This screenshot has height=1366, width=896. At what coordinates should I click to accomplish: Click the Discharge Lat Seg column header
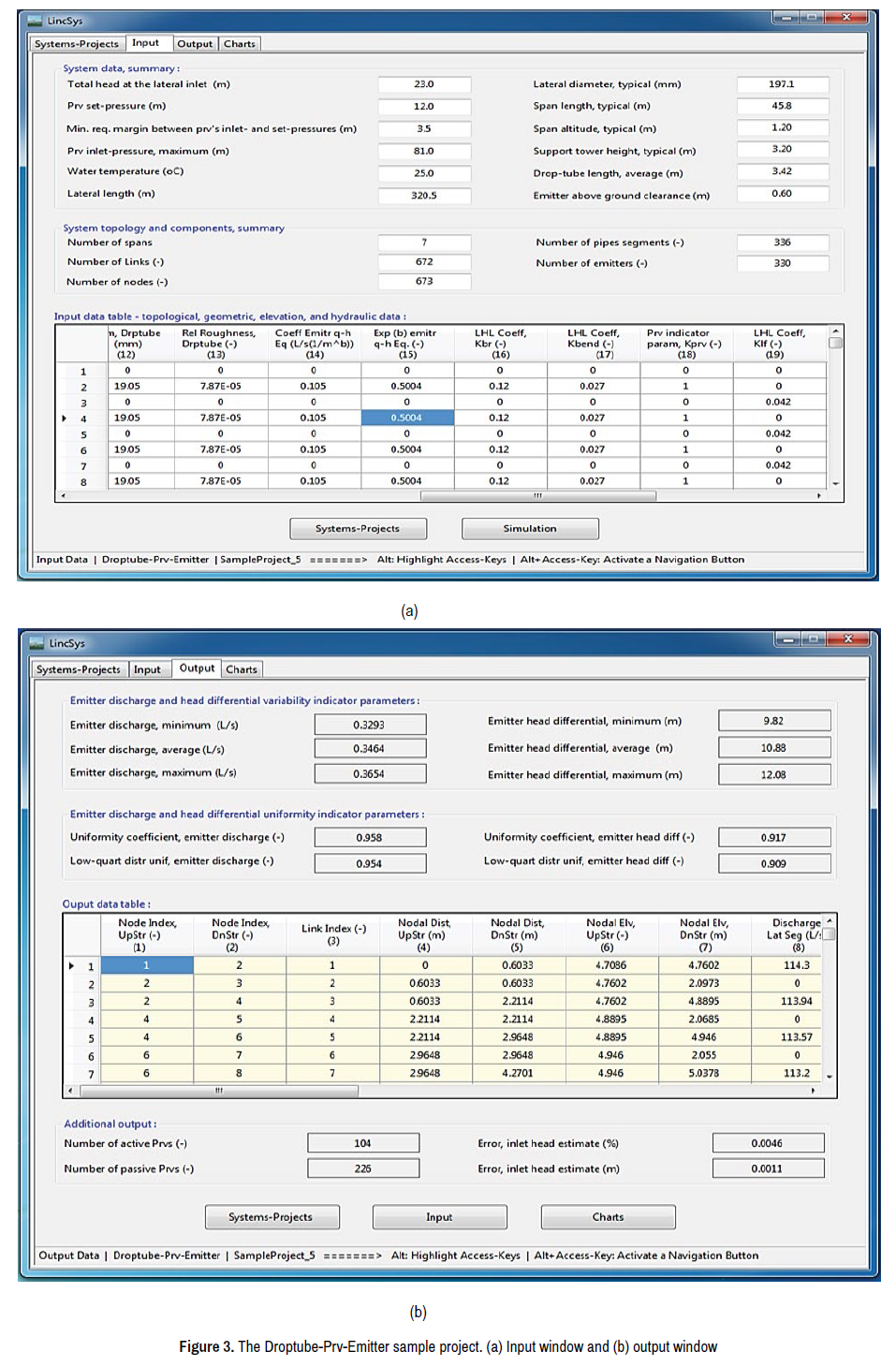(x=794, y=933)
